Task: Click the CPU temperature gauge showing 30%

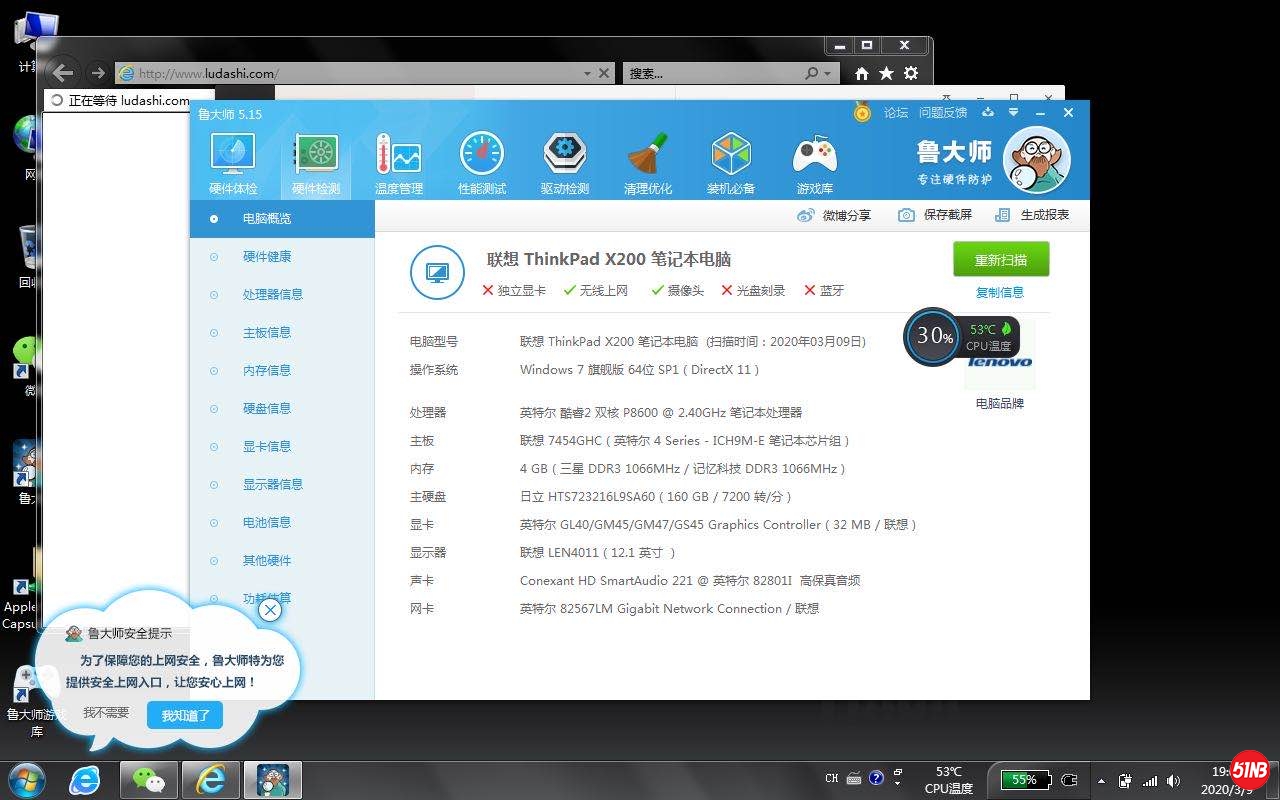Action: [932, 337]
